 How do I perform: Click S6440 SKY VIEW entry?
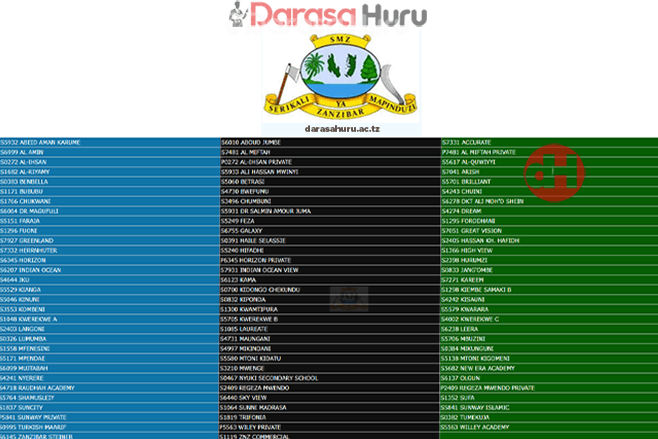244,398
